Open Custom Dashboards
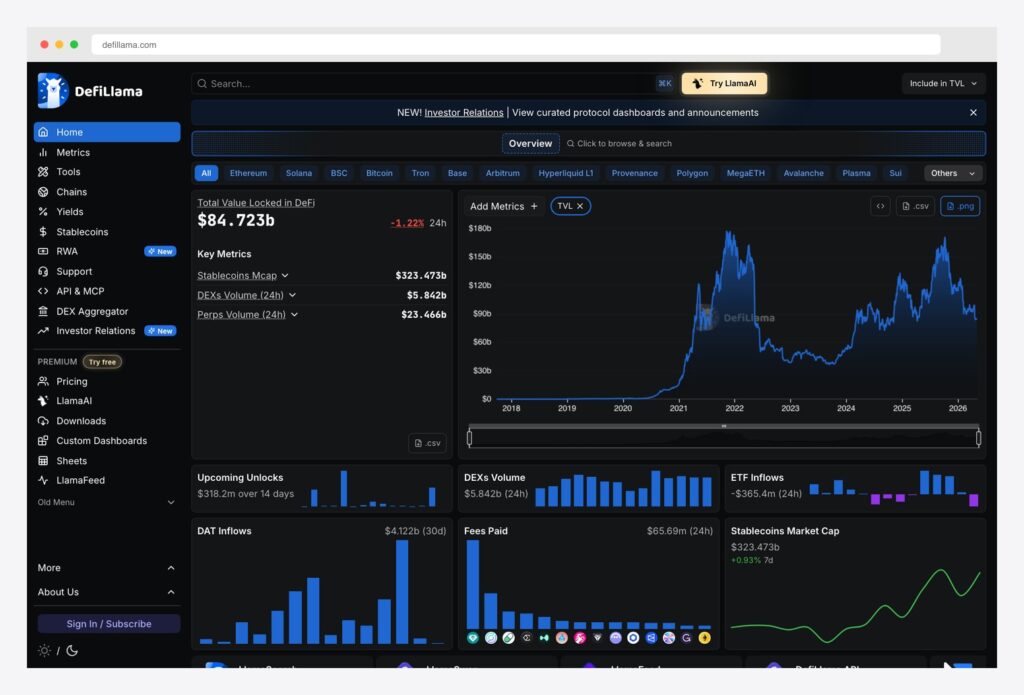Screen dimensions: 1024x695 pyautogui.click(x=106, y=441)
